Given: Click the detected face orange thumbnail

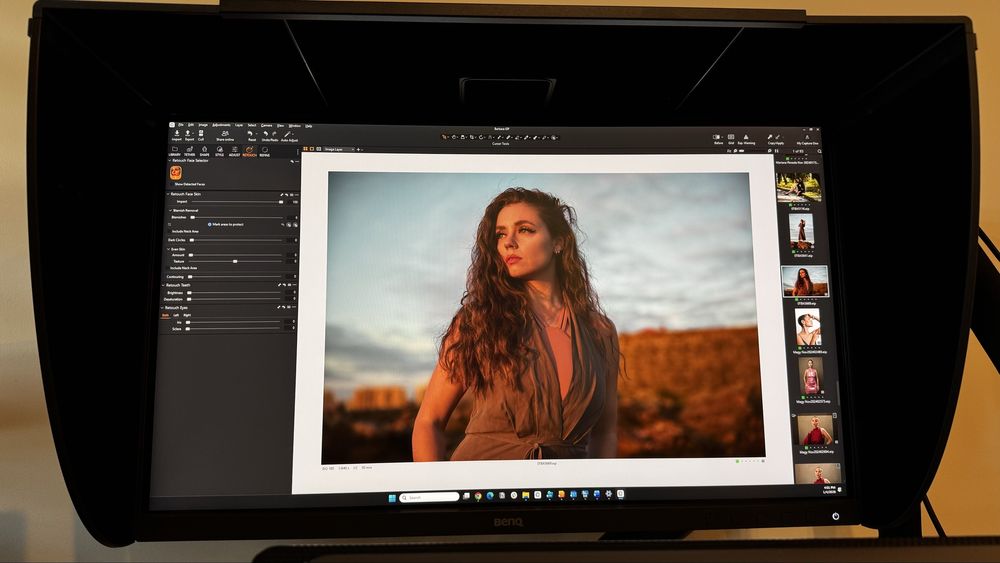Looking at the screenshot, I should [x=176, y=173].
